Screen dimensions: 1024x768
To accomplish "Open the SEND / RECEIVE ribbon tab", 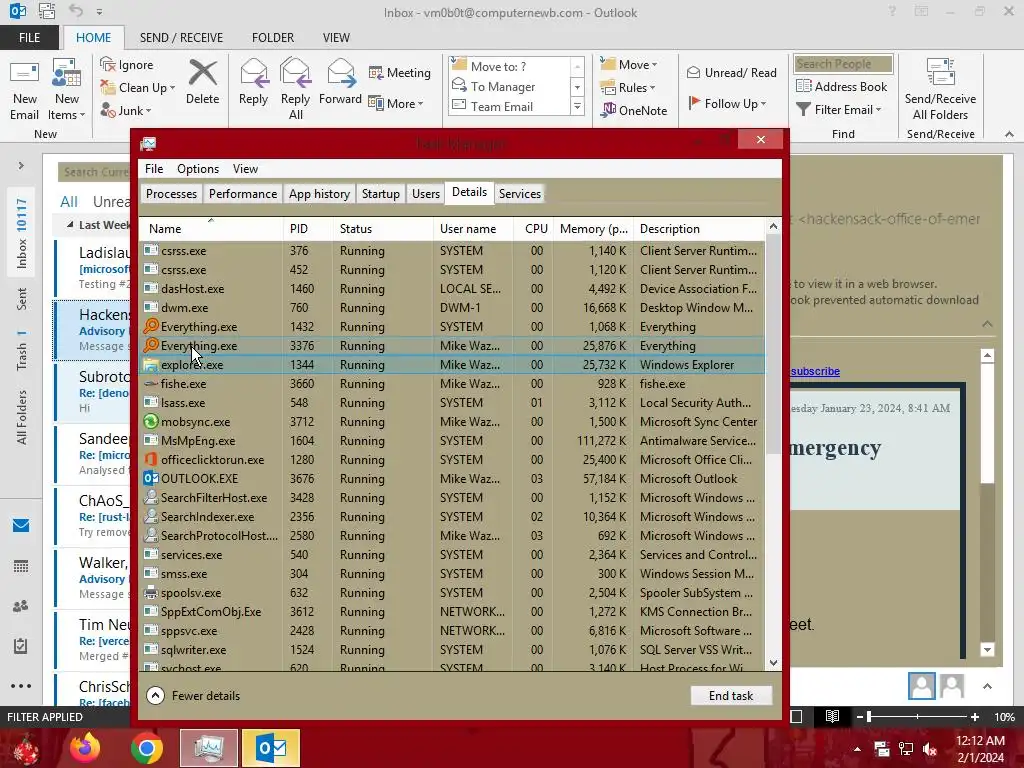I will [x=181, y=38].
